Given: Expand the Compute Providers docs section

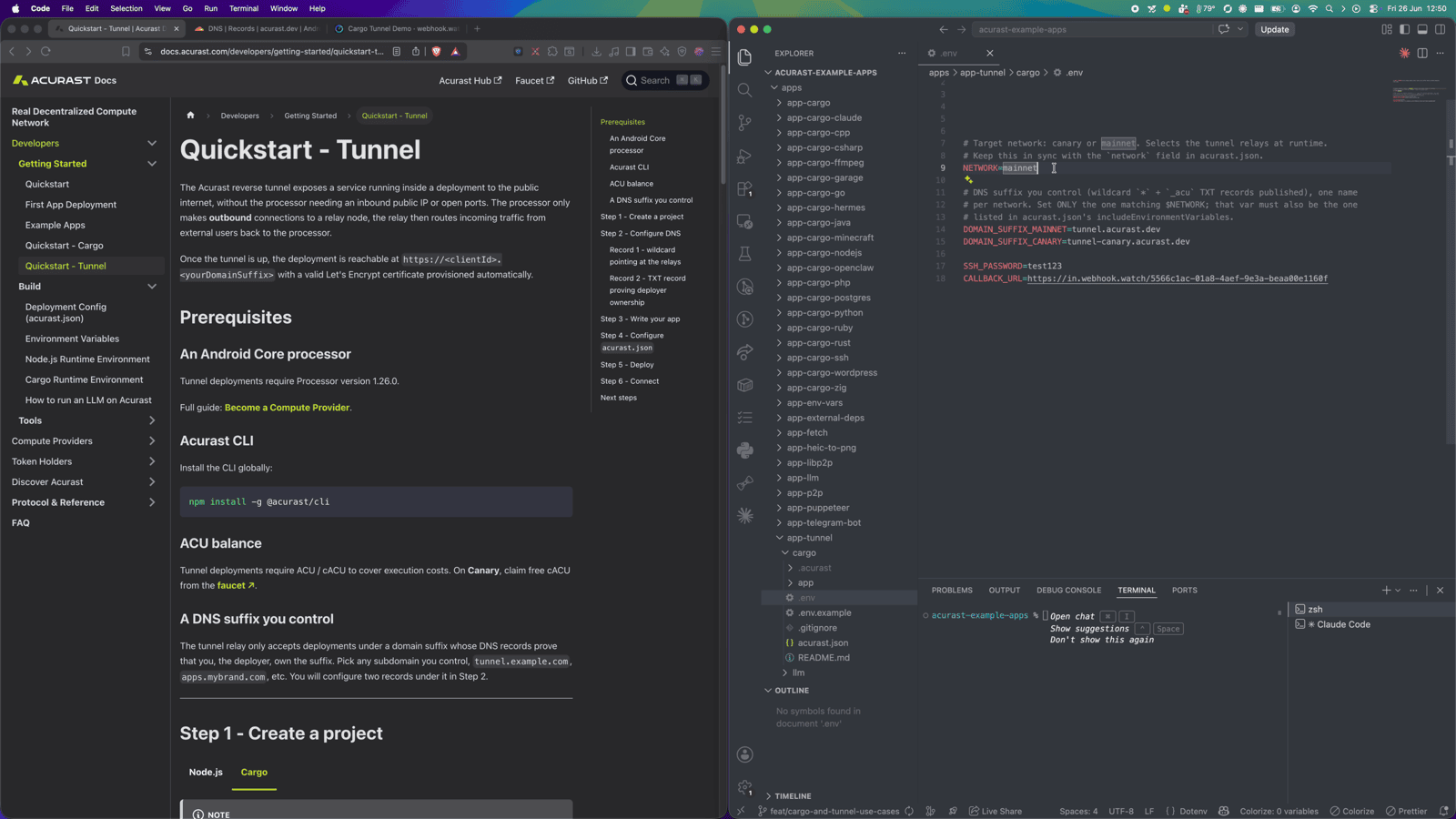Looking at the screenshot, I should click(152, 441).
